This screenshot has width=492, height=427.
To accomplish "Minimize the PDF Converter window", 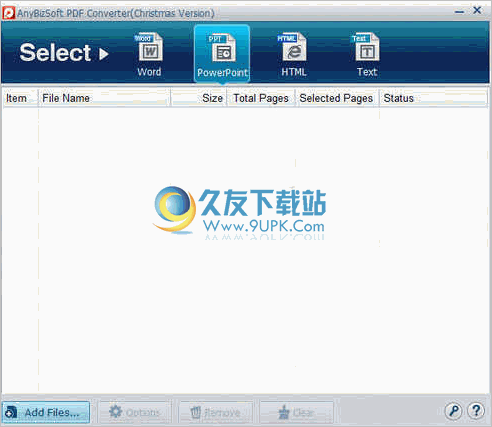I will coord(459,12).
